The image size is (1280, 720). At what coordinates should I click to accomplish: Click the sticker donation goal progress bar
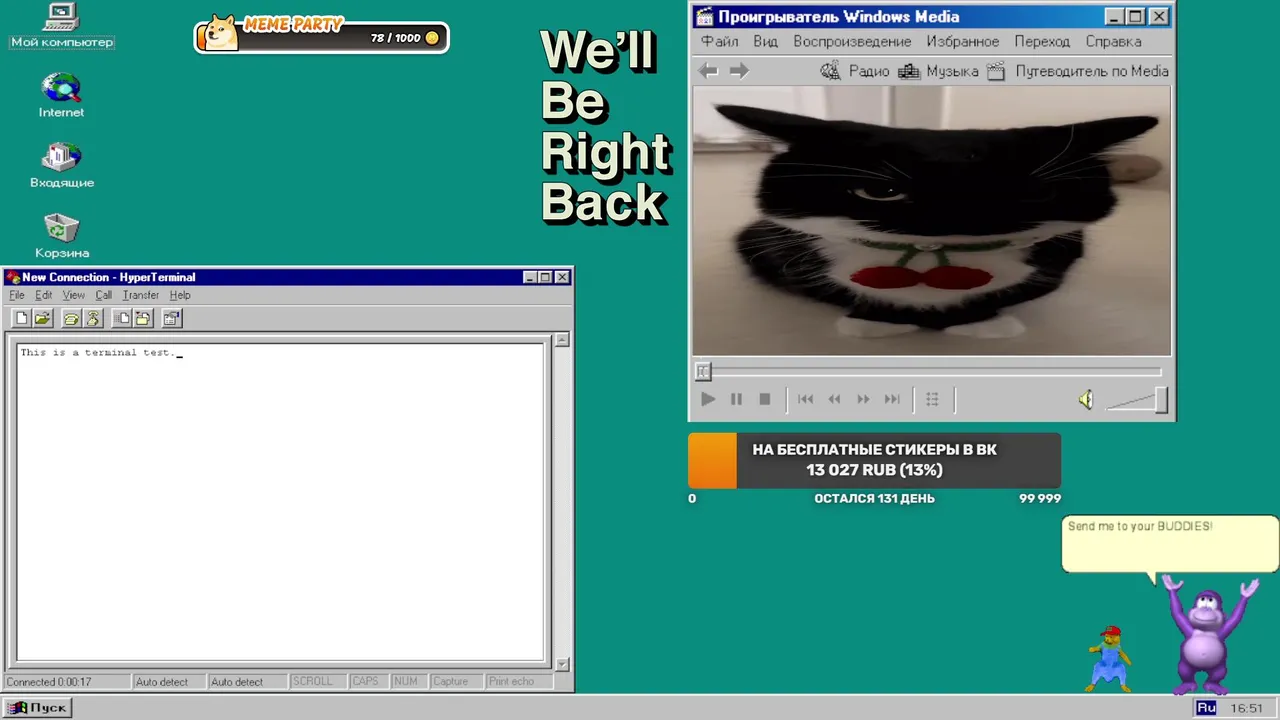874,460
